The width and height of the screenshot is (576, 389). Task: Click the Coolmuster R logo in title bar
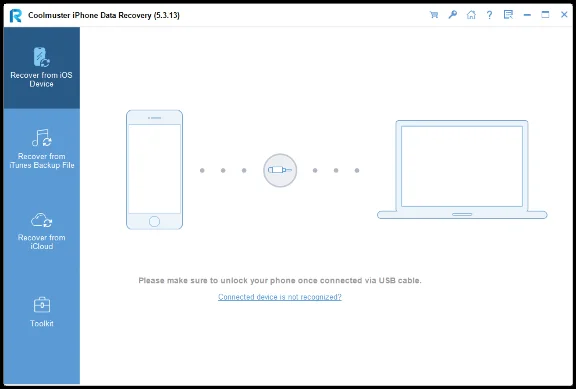[15, 15]
